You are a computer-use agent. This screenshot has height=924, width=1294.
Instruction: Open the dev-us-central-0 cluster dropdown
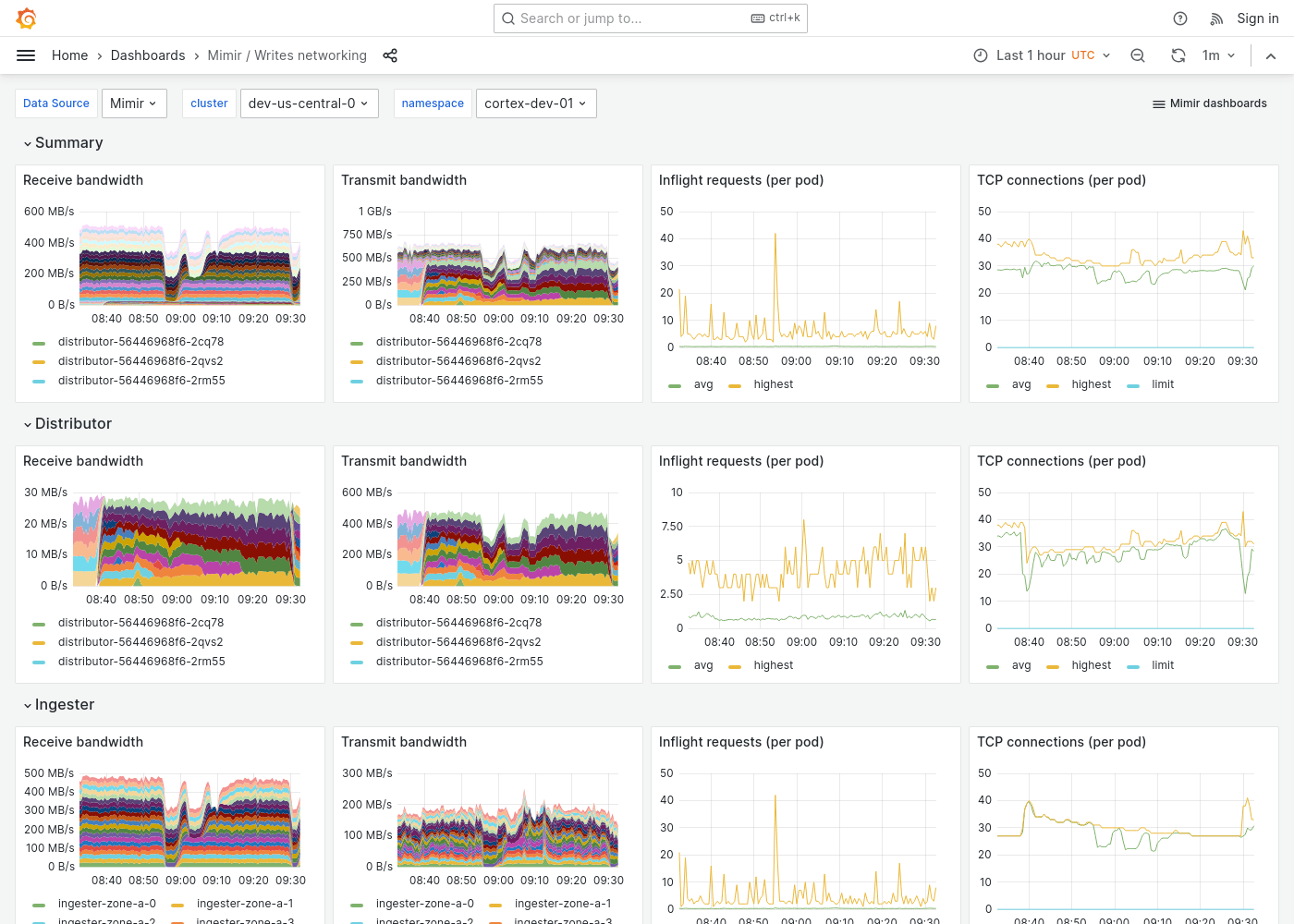tap(309, 103)
